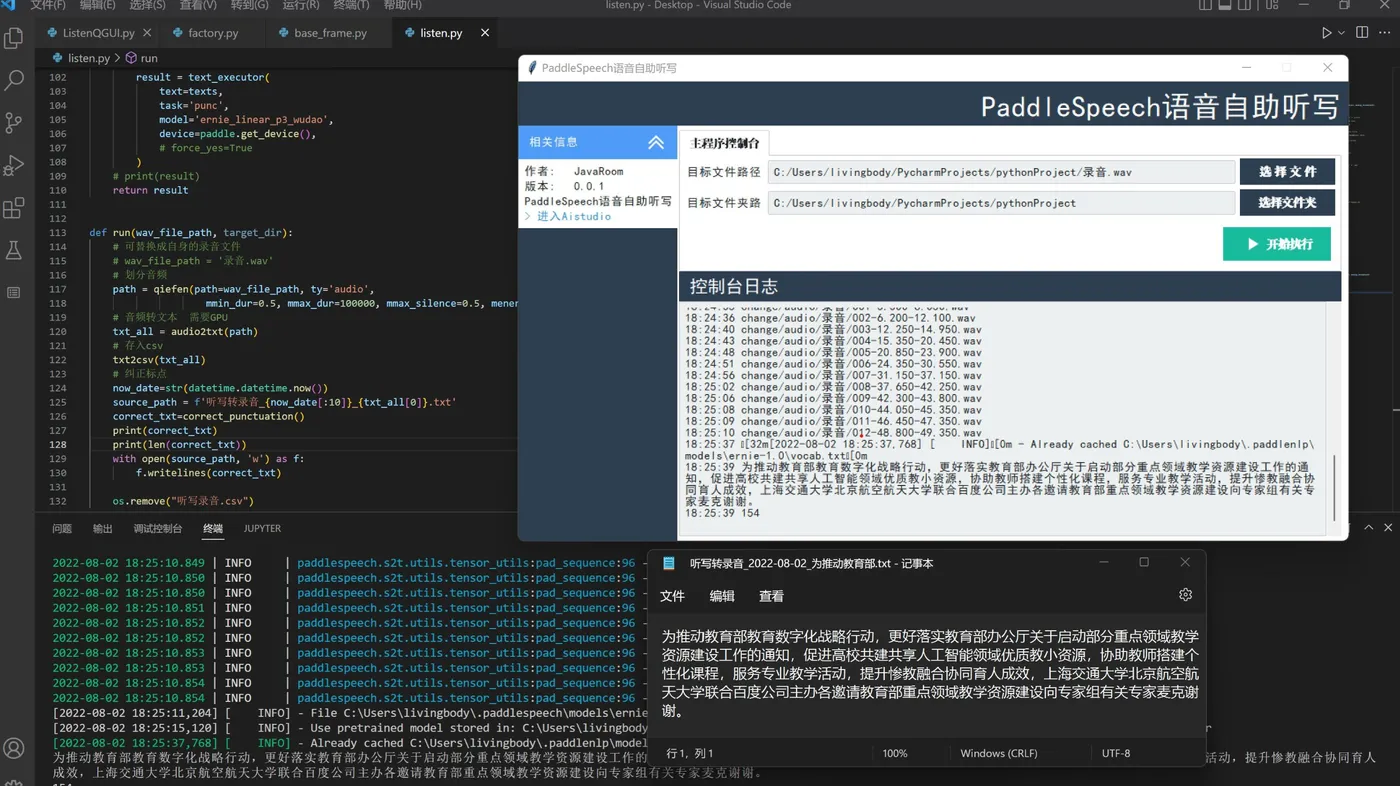Screen dimensions: 1400x786
Task: Close the VS Code terminal panel
Action: pos(1388,527)
